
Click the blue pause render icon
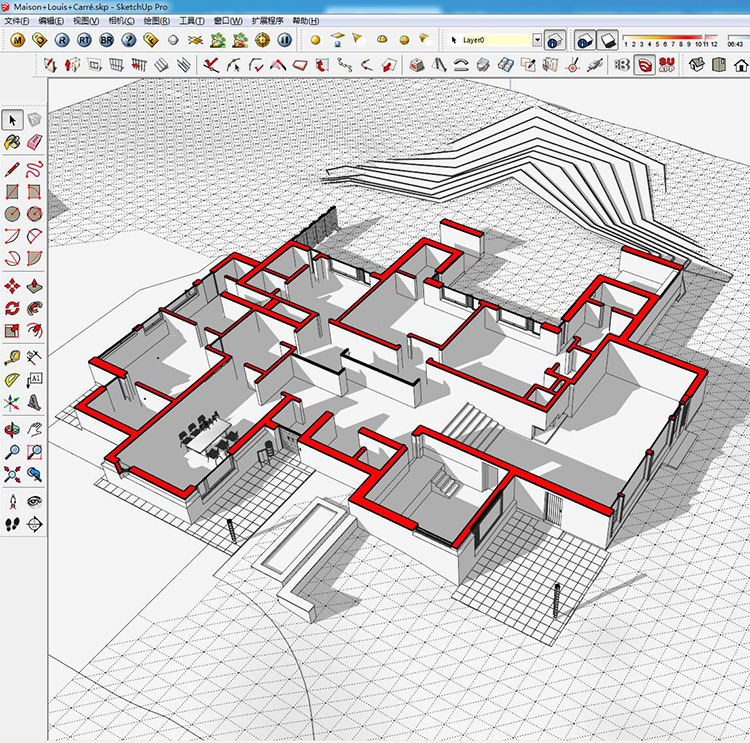point(285,40)
